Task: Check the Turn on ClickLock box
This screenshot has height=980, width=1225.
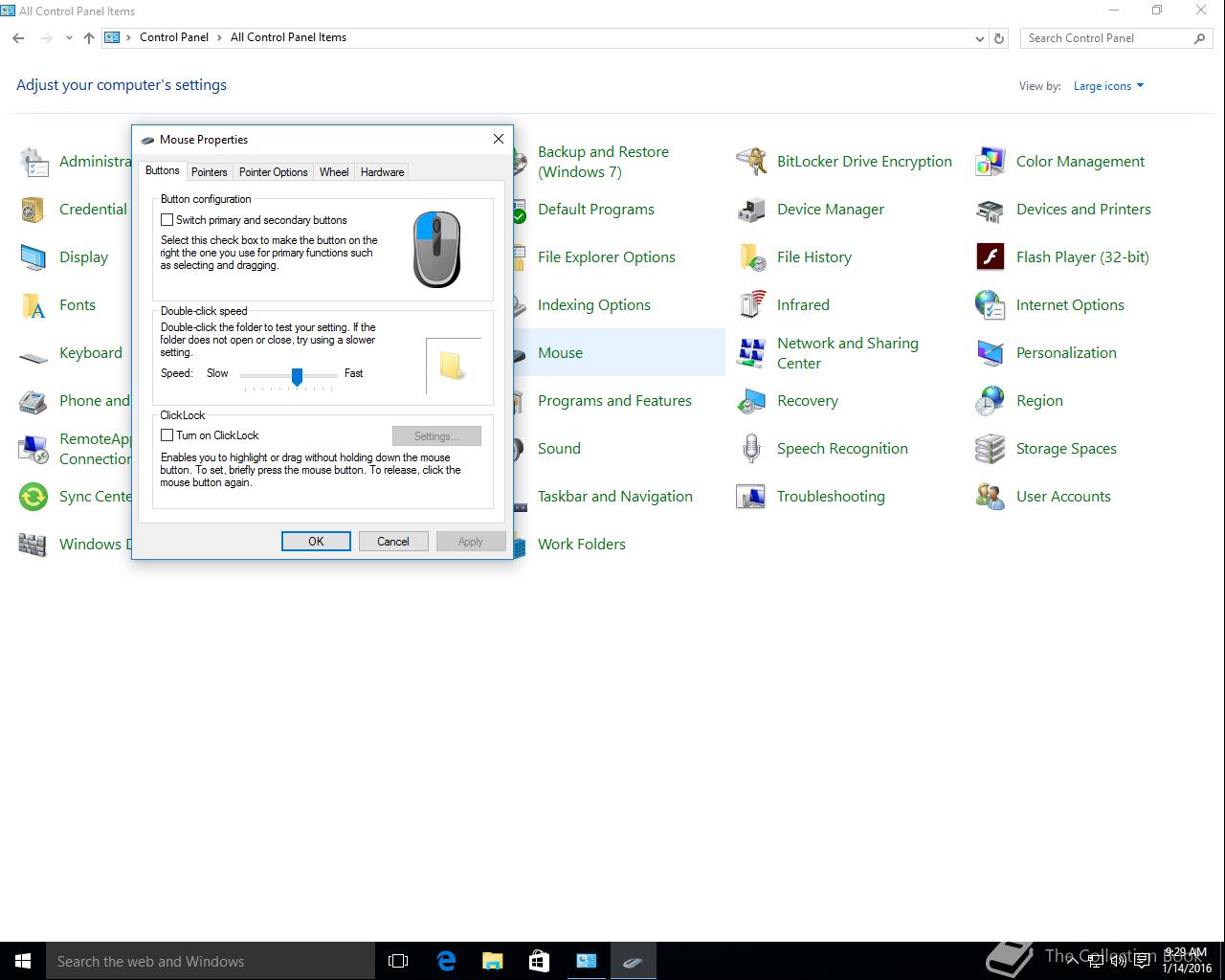Action: (x=167, y=435)
